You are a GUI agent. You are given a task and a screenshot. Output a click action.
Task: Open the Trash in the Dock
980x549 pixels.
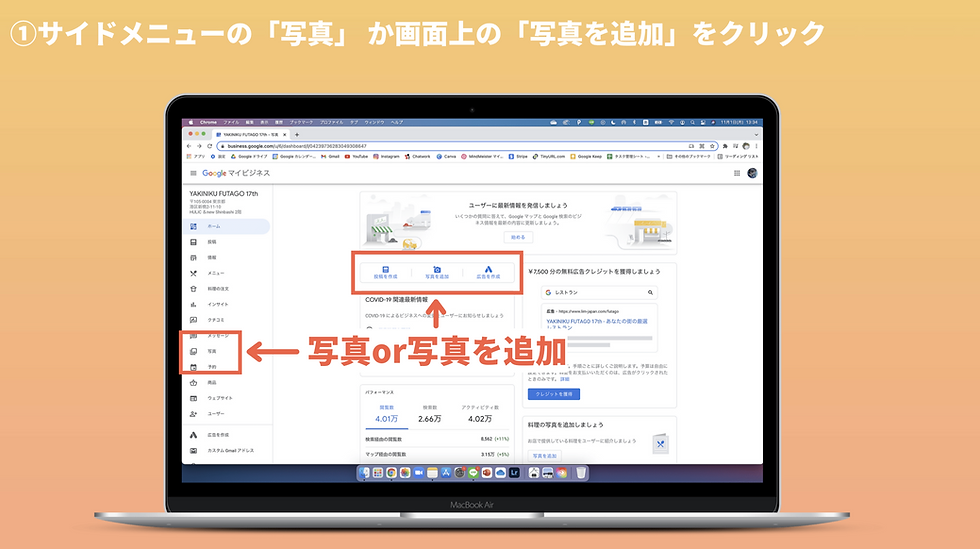point(581,473)
